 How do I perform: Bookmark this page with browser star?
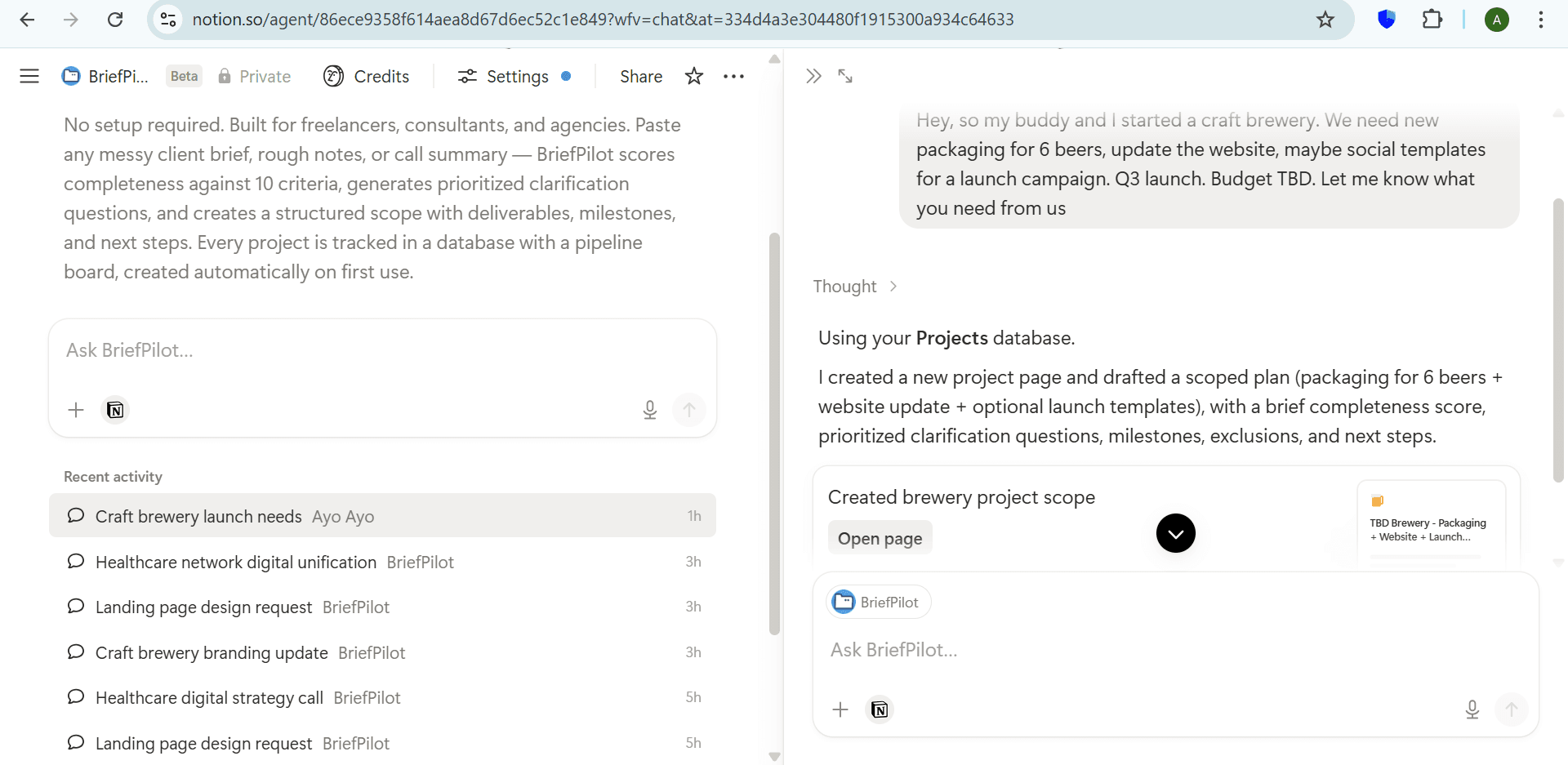tap(1325, 20)
